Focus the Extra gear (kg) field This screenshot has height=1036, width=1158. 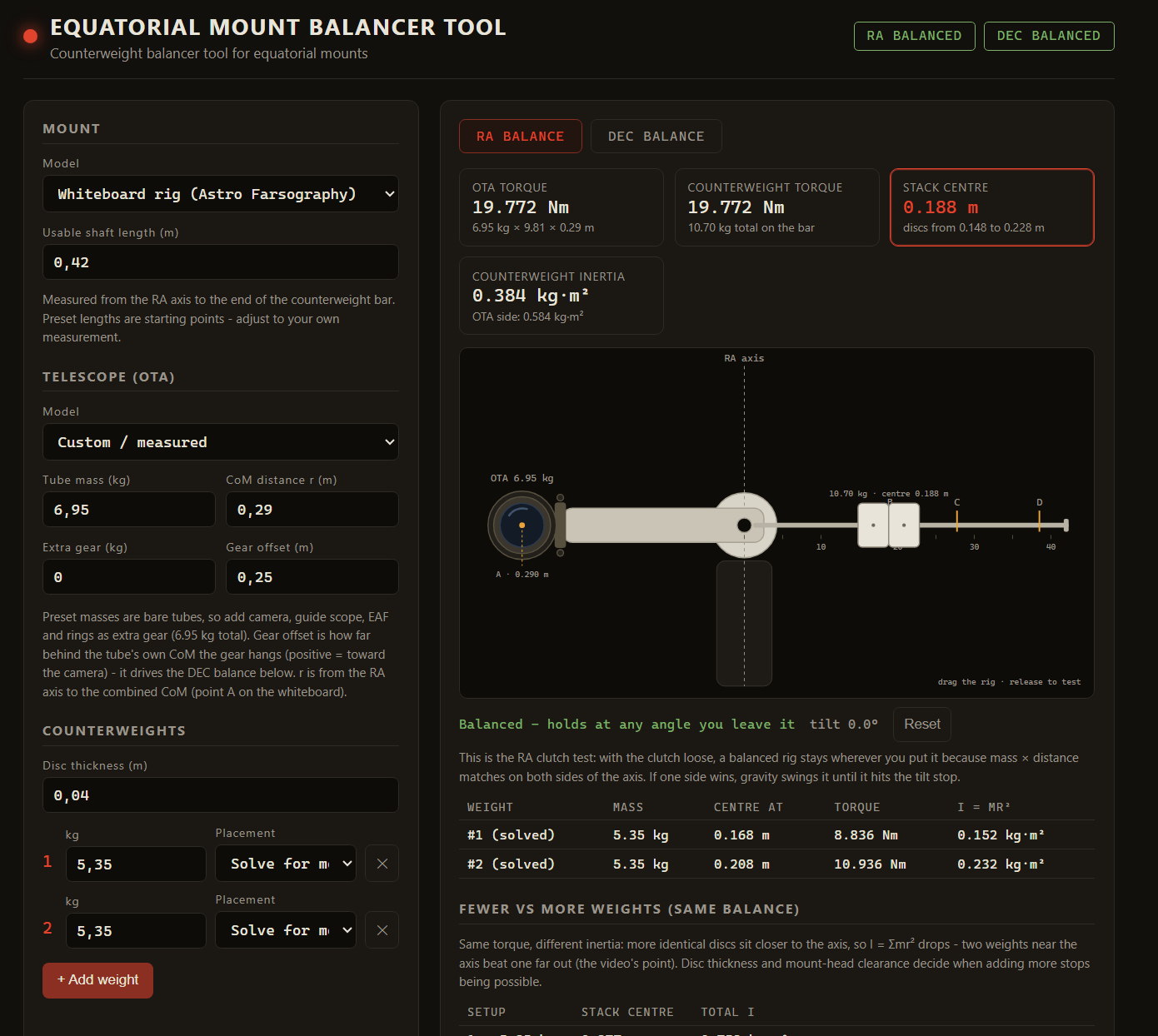pos(129,577)
